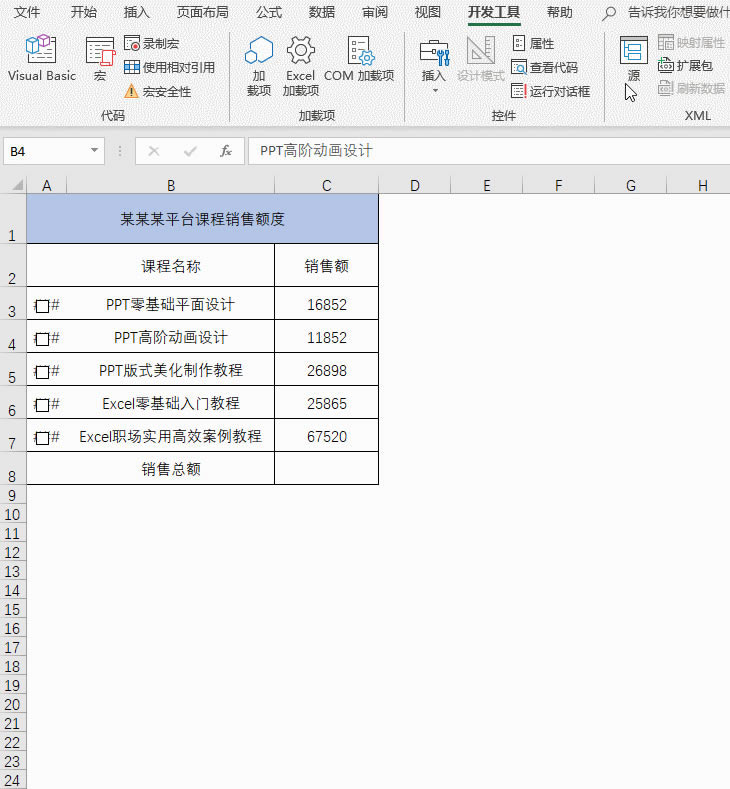Image resolution: width=730 pixels, height=789 pixels.
Task: Open the 宏 (Macros) dialog
Action: point(100,58)
